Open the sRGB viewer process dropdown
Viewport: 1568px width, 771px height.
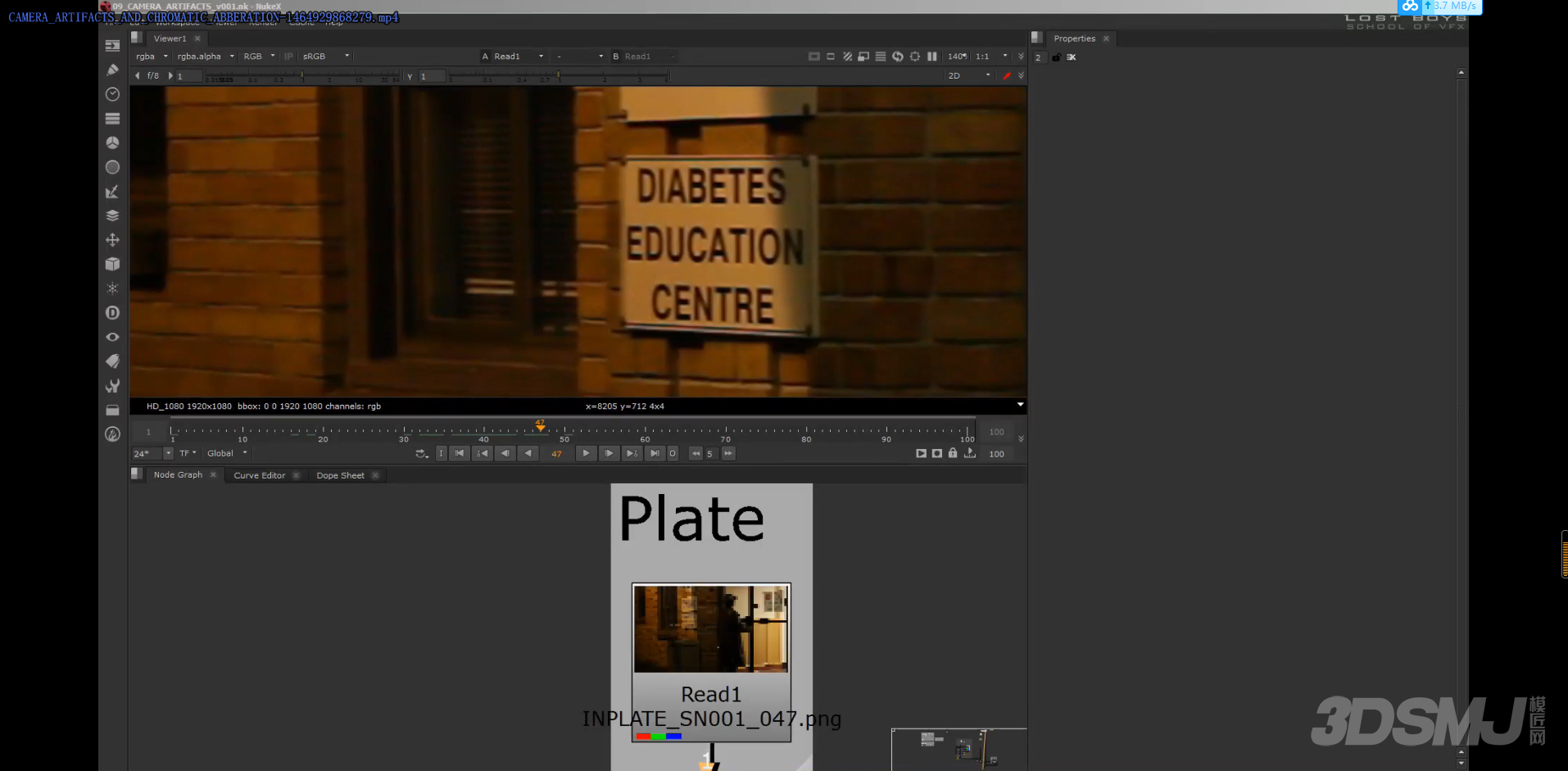(326, 57)
